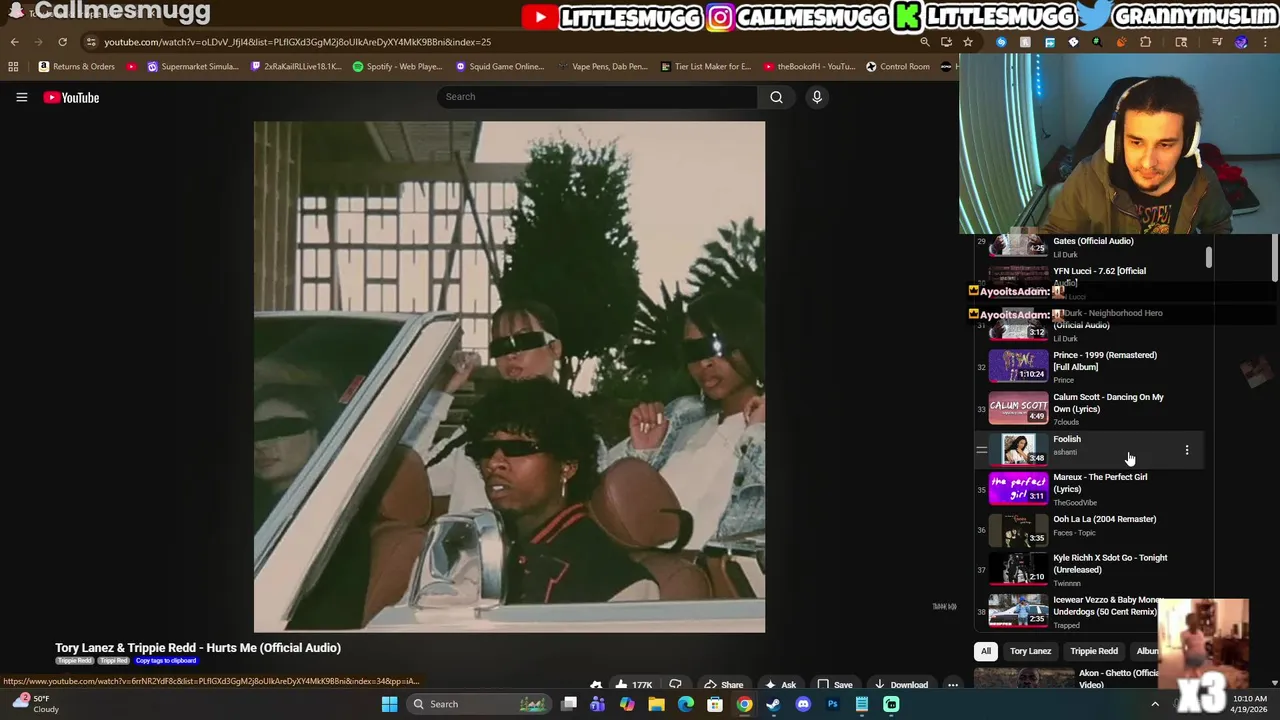The width and height of the screenshot is (1280, 720).
Task: Go back in the browser
Action: tap(14, 42)
